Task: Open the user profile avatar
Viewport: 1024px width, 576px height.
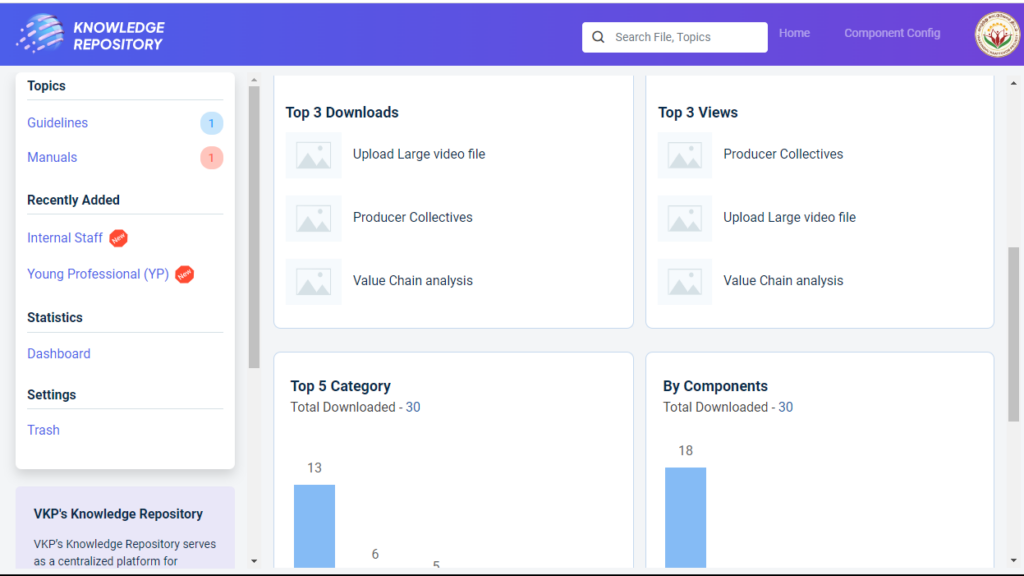Action: coord(997,35)
